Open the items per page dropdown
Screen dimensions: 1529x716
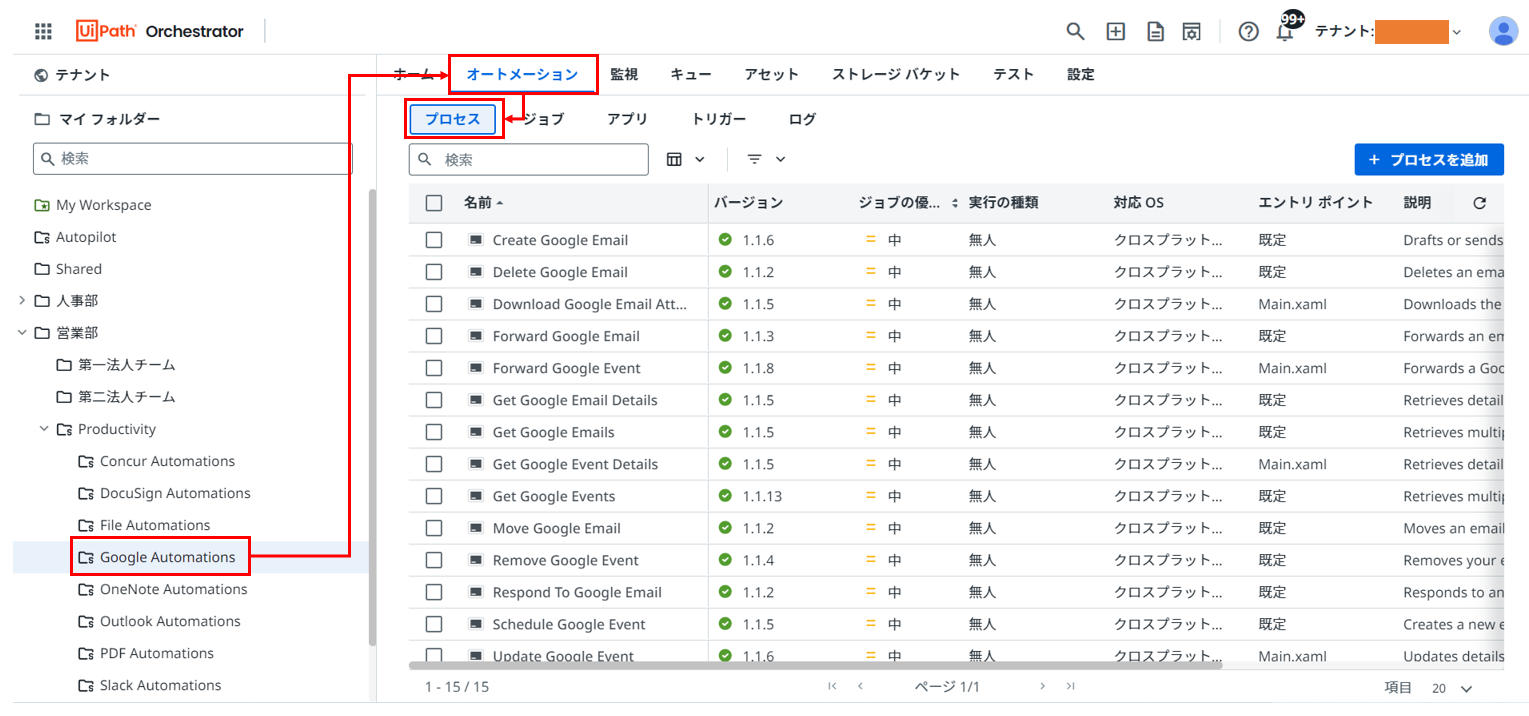tap(1453, 688)
